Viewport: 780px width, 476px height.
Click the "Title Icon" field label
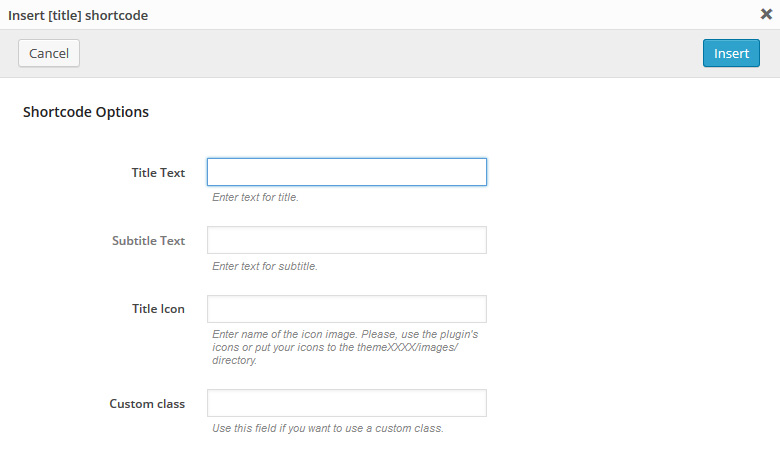pos(158,309)
